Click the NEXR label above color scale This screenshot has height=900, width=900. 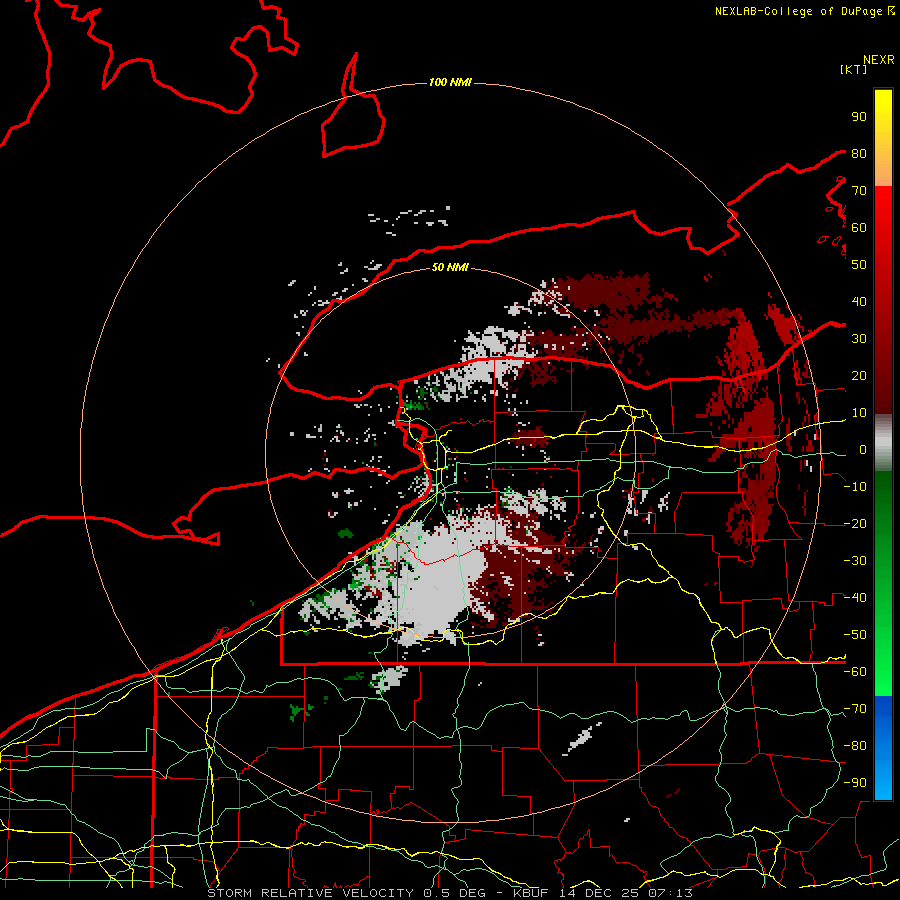[878, 60]
